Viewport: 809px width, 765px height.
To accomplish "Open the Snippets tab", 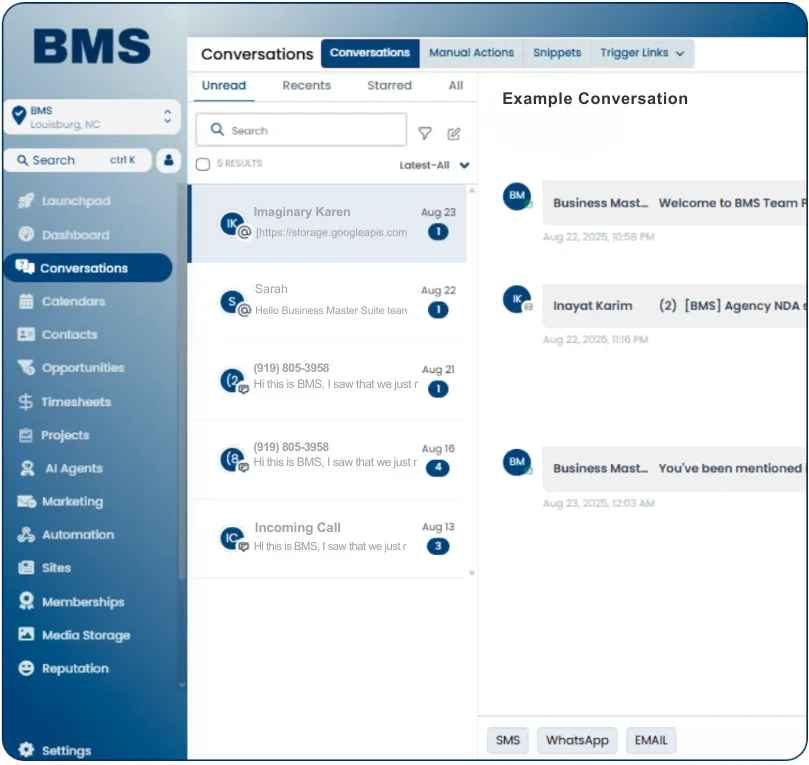I will click(557, 53).
